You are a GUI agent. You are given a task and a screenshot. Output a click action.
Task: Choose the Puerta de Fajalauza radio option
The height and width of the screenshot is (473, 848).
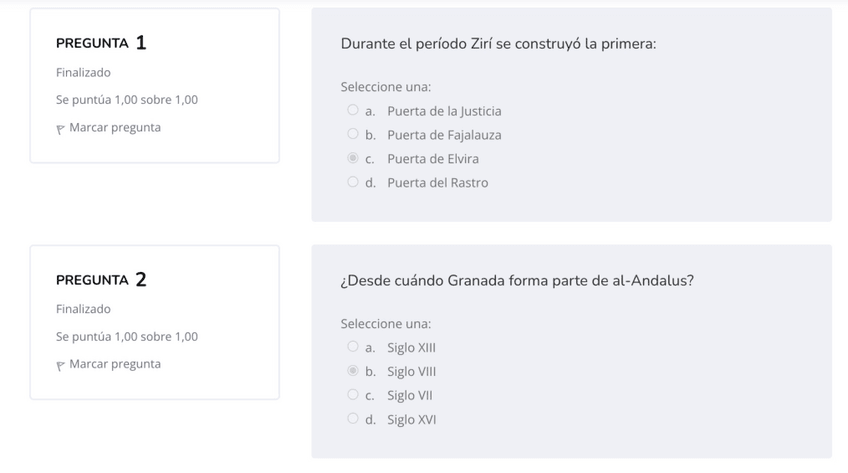[x=353, y=135]
